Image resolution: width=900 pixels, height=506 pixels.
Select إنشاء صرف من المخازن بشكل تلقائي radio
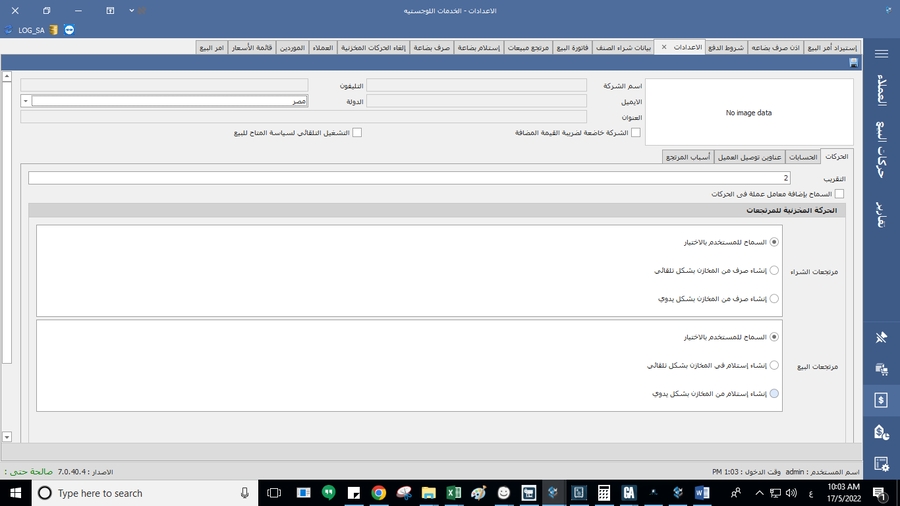click(x=774, y=270)
